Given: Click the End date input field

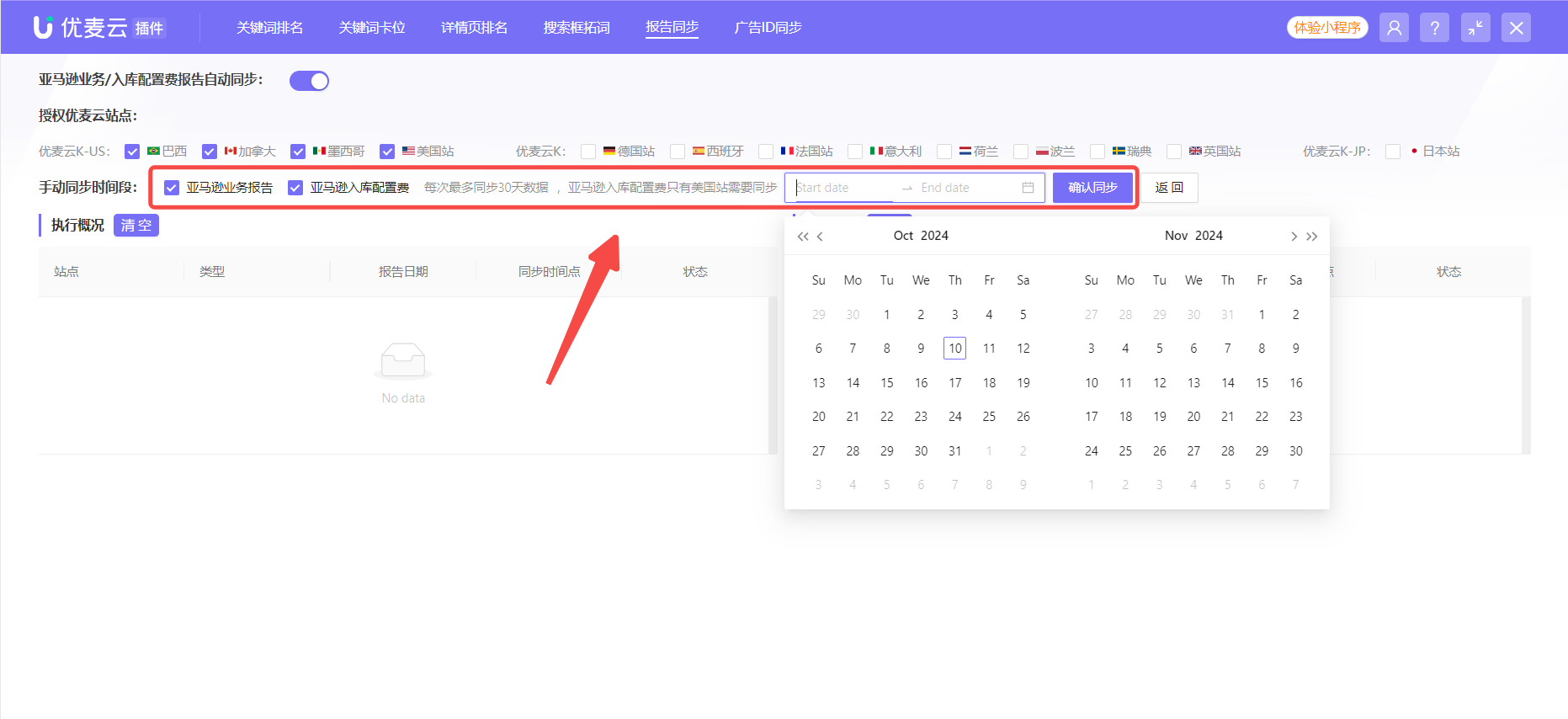Looking at the screenshot, I should click(x=968, y=188).
